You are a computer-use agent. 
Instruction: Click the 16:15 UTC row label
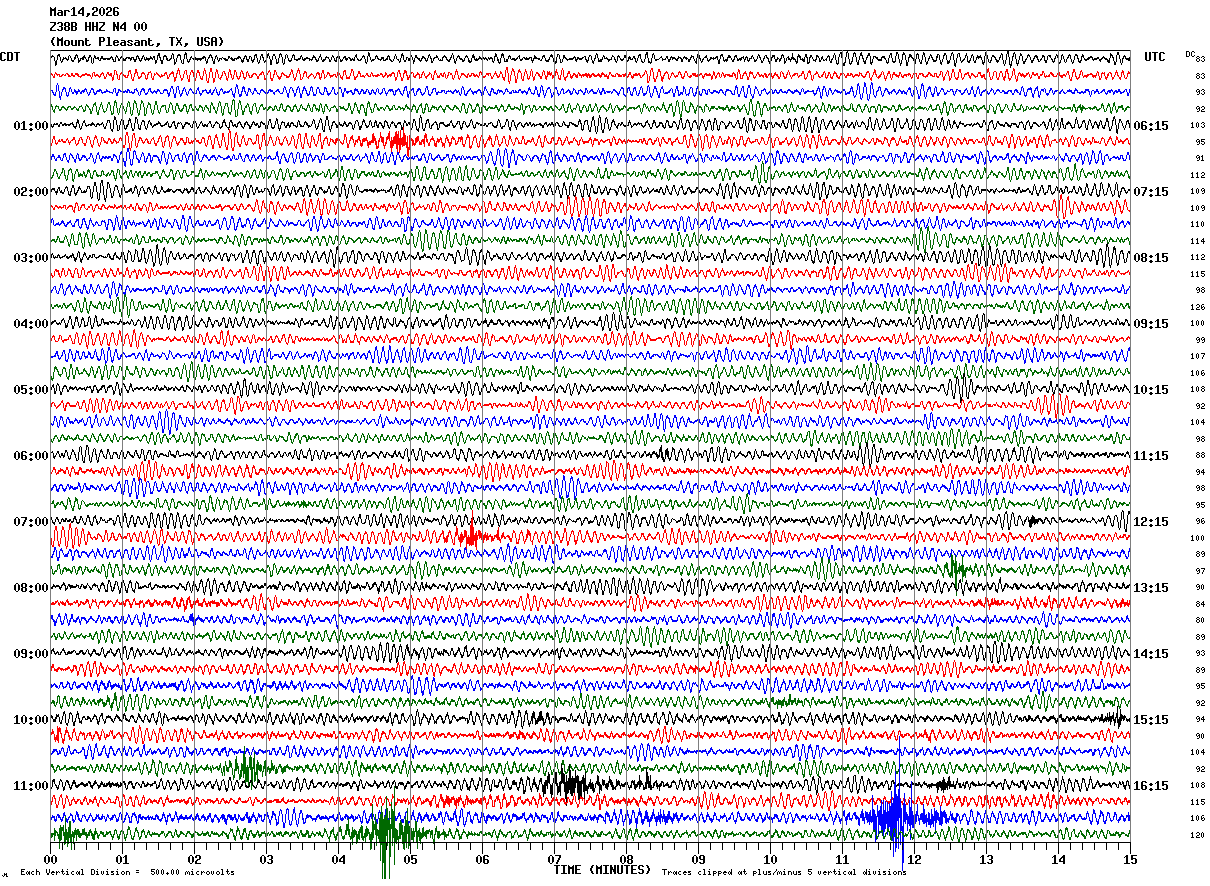pos(1152,786)
